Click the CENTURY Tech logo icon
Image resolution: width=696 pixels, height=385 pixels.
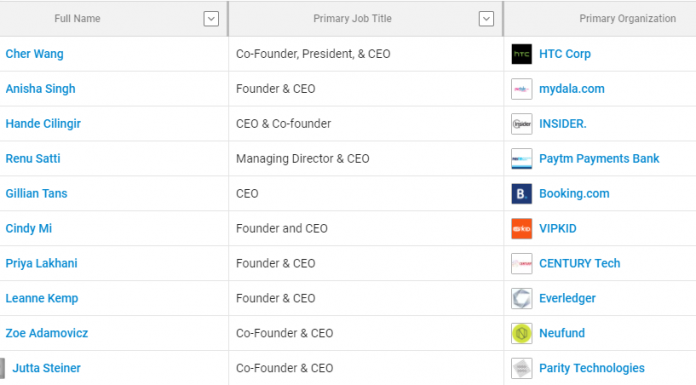coord(522,264)
